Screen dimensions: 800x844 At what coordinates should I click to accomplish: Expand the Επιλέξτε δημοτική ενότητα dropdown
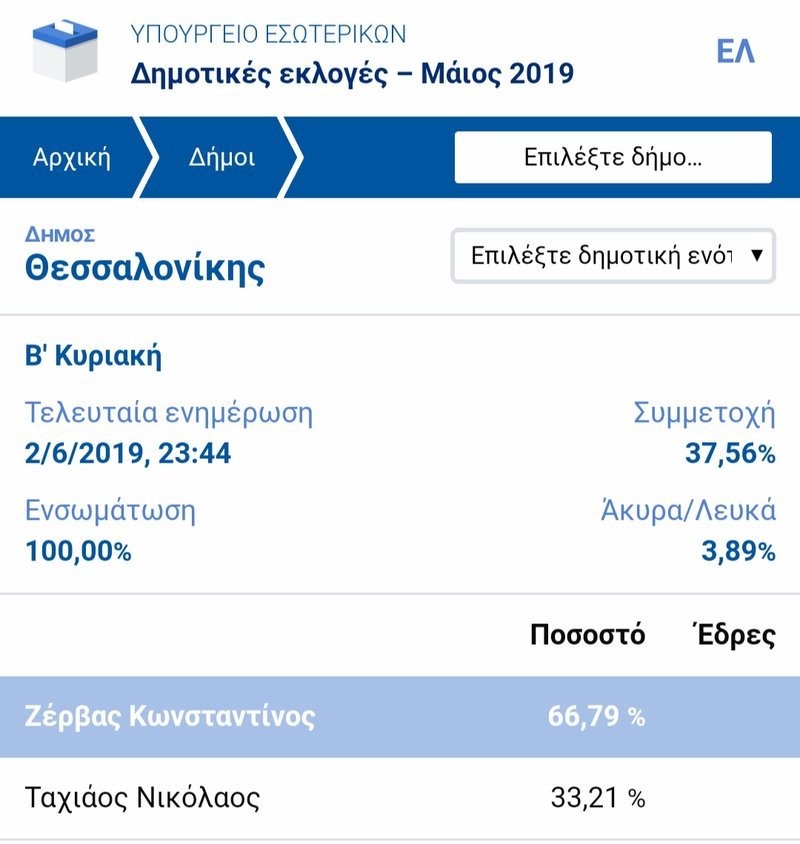point(612,255)
